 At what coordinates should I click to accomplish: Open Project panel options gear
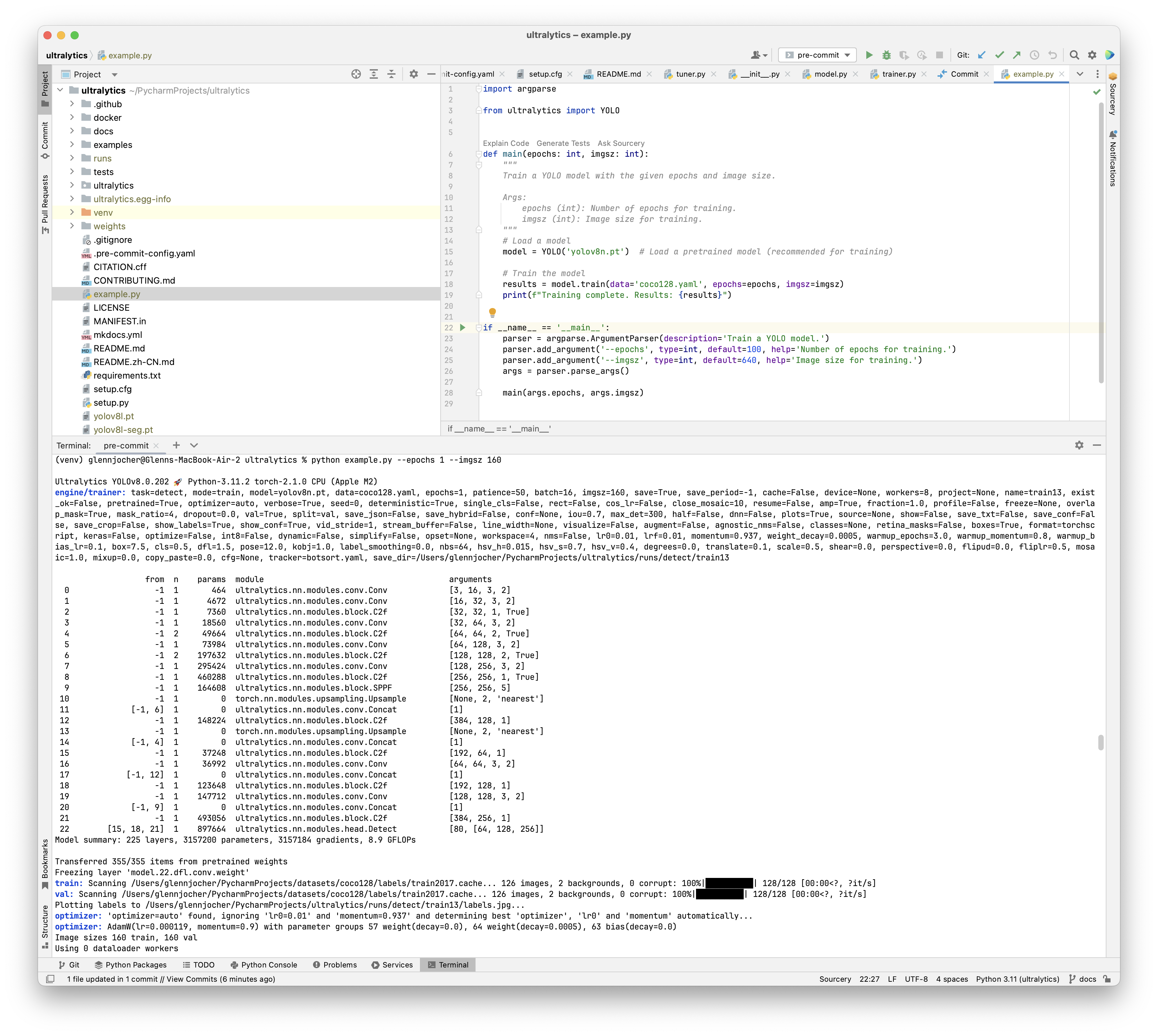tap(414, 74)
